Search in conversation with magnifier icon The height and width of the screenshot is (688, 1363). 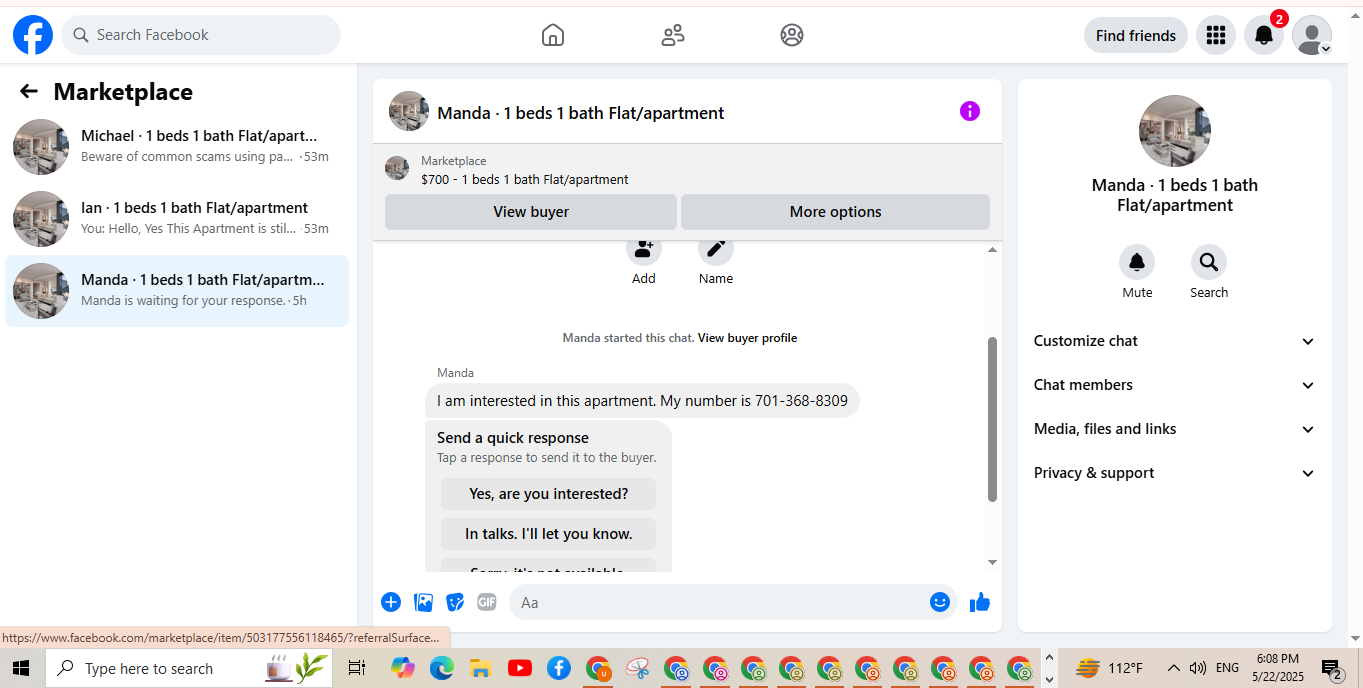1209,262
